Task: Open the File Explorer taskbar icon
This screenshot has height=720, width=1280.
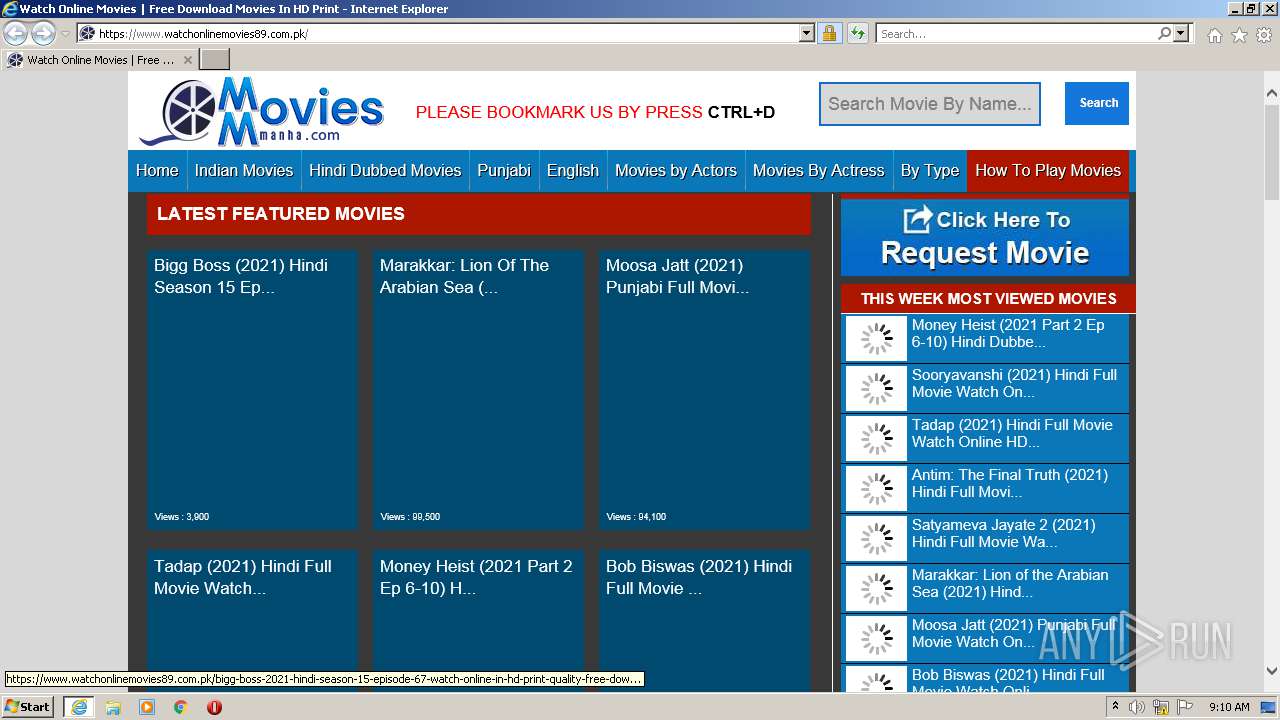Action: coord(113,707)
